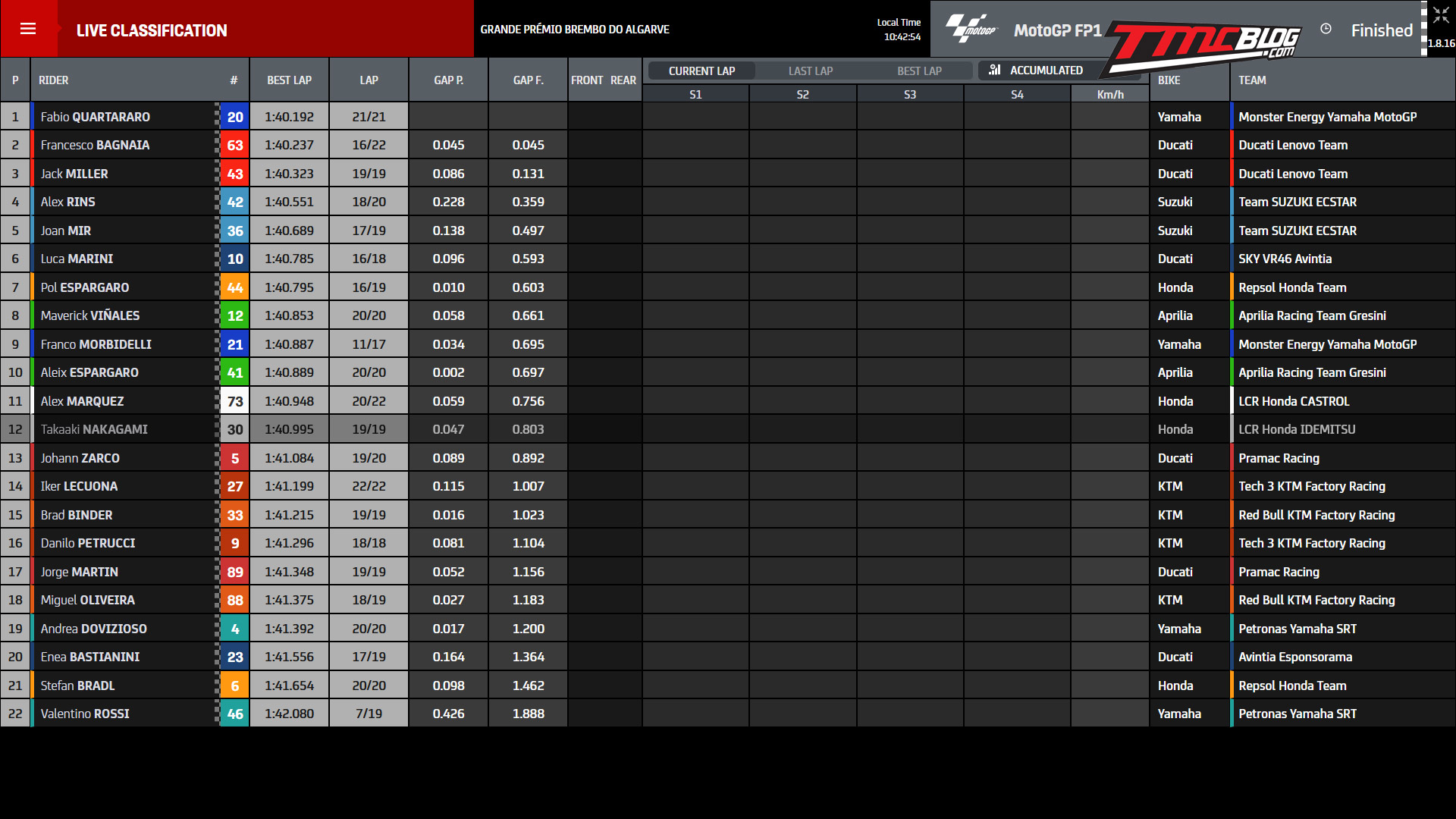
Task: Click the MotoGP FP1 session label
Action: [1058, 30]
